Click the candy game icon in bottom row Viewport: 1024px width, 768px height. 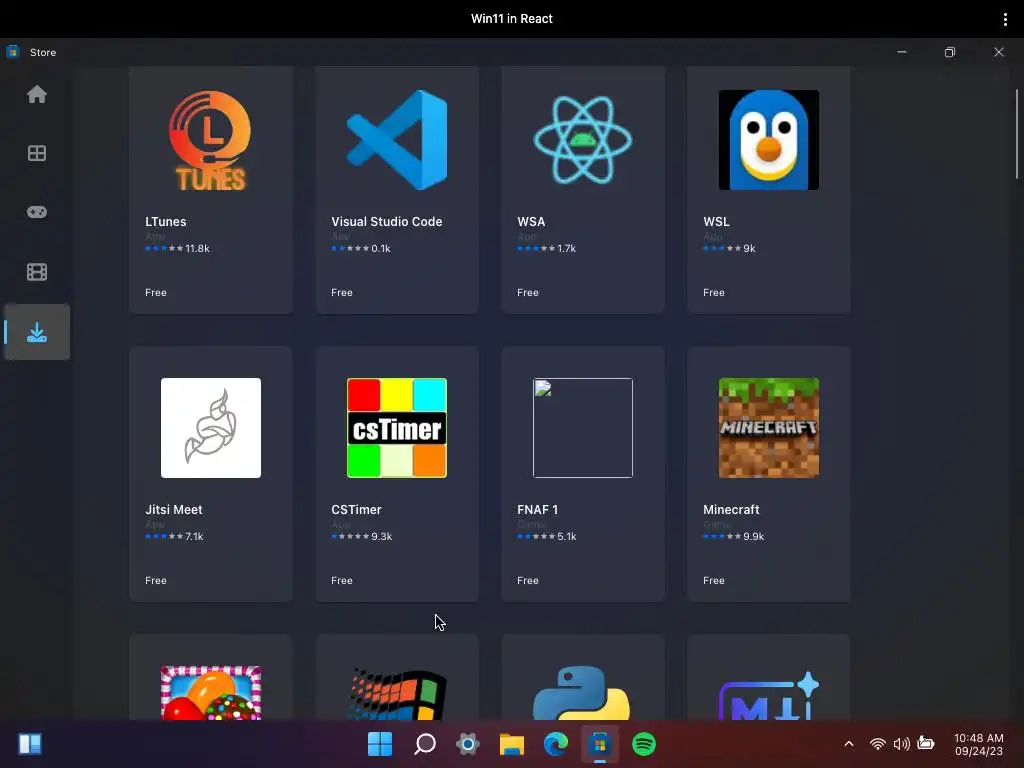pos(210,693)
